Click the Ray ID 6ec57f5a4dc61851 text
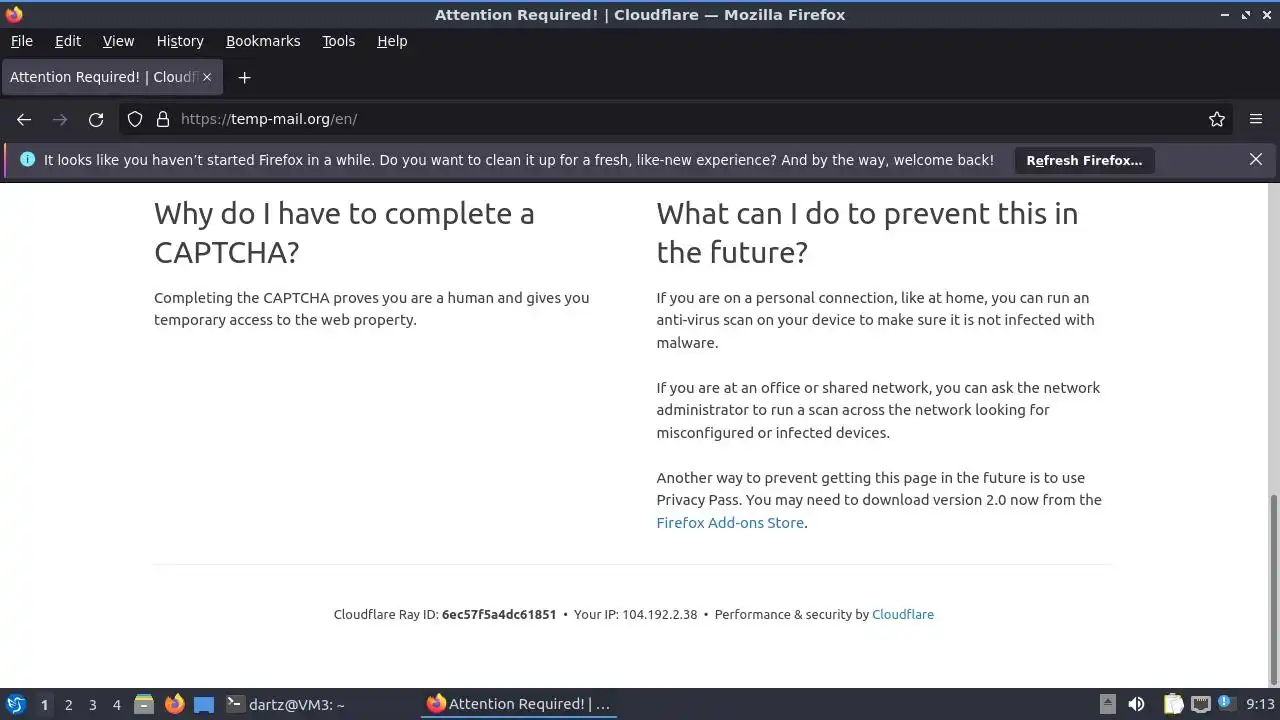 tap(499, 615)
